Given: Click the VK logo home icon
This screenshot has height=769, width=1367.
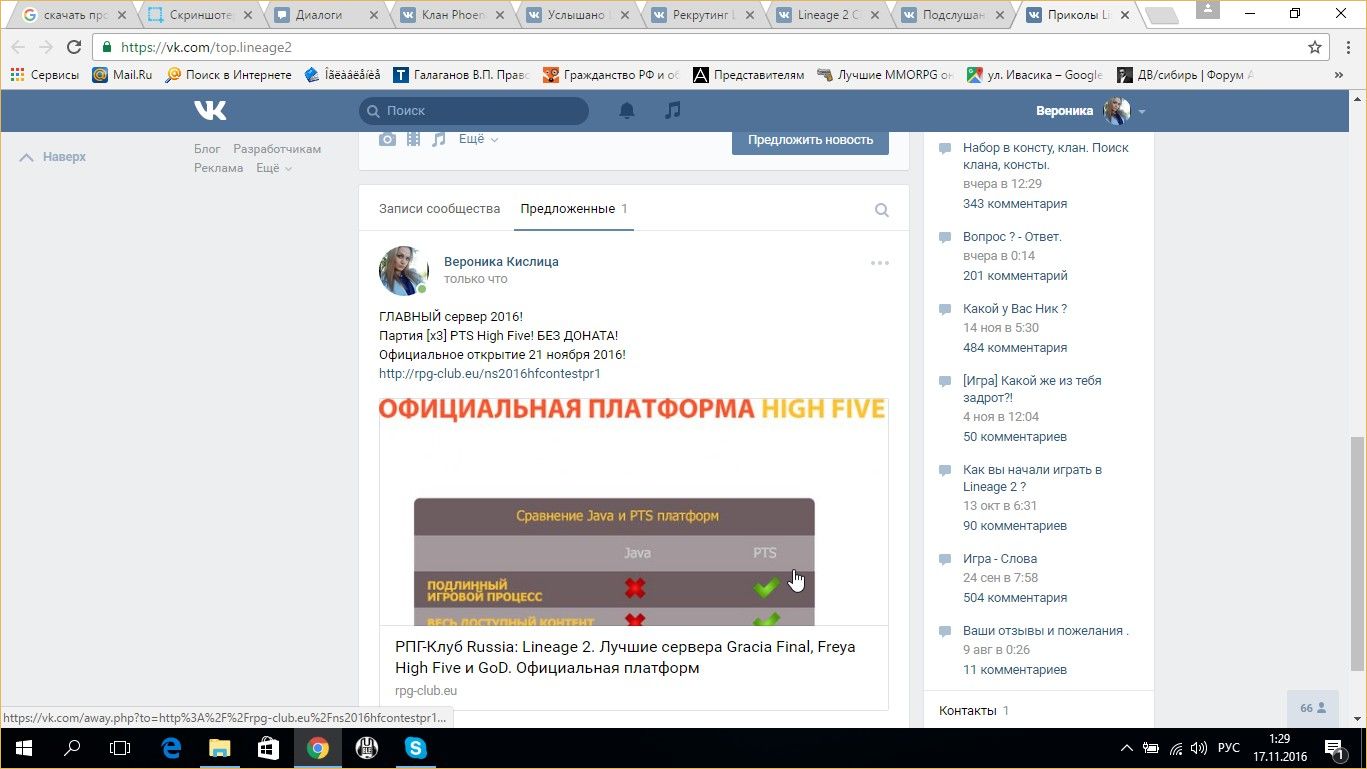Looking at the screenshot, I should click(x=210, y=110).
